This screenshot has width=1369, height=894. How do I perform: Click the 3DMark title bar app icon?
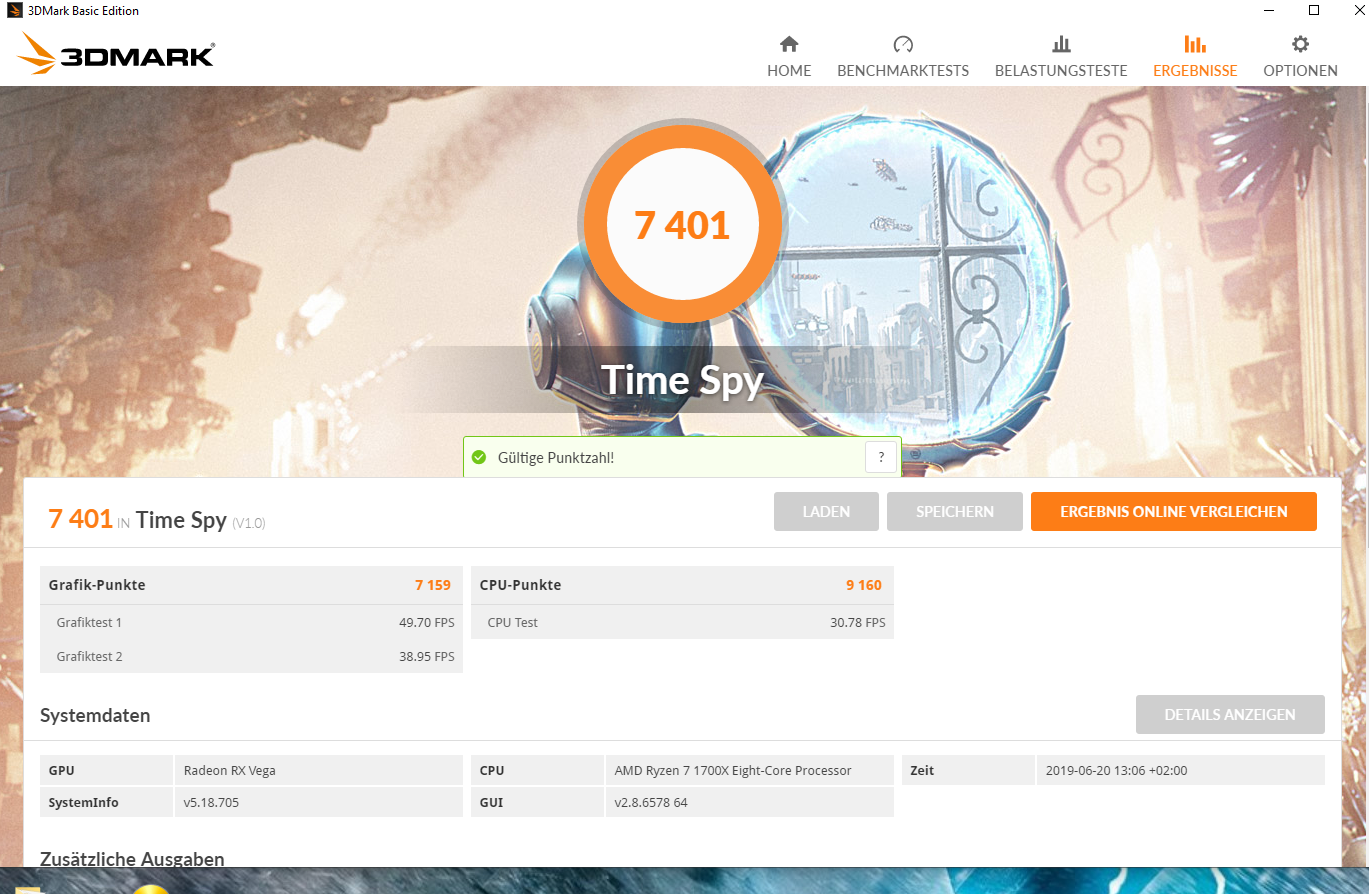click(14, 11)
